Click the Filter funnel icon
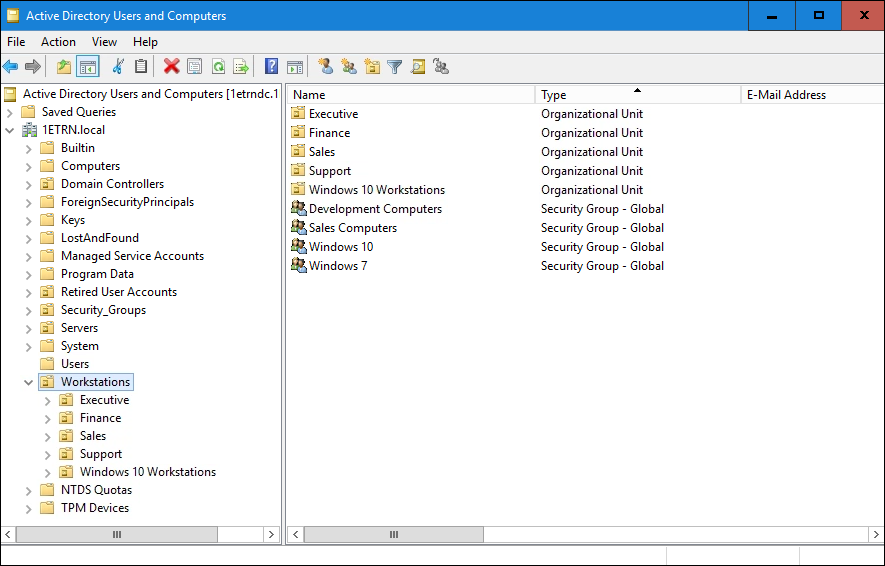Viewport: 885px width, 566px height. [395, 67]
